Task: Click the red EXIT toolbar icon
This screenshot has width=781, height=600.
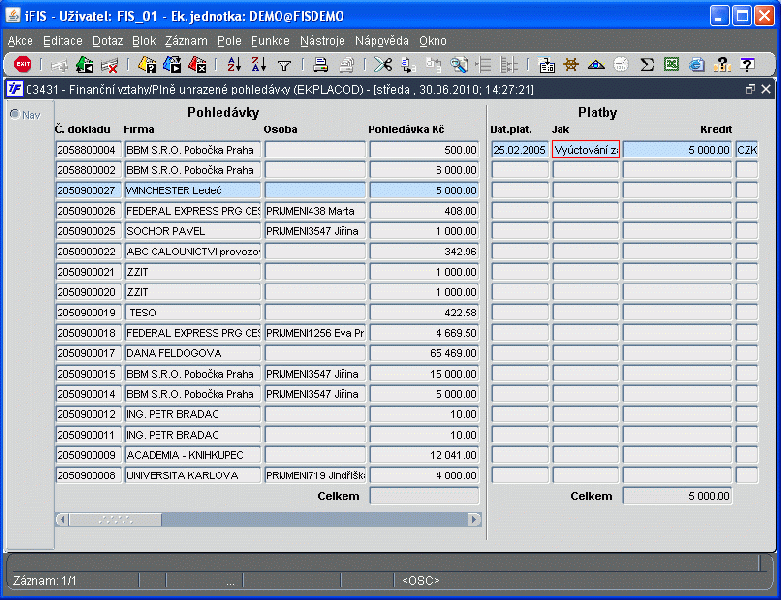Action: pos(22,64)
